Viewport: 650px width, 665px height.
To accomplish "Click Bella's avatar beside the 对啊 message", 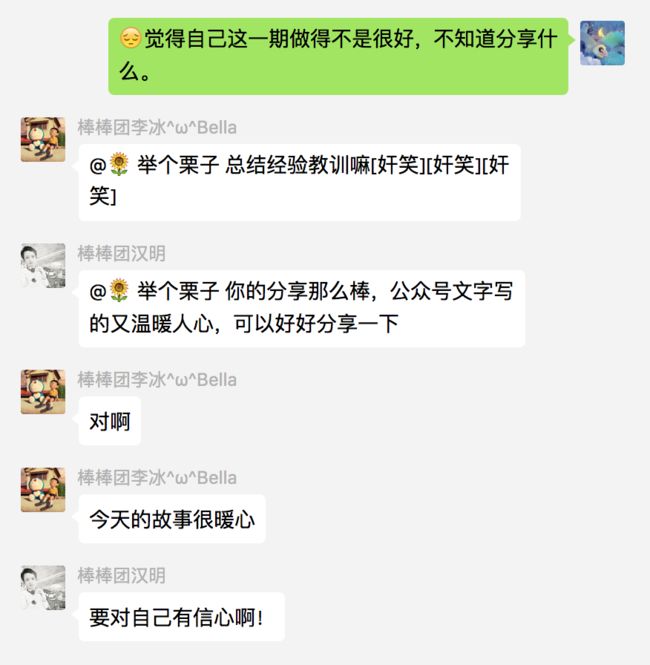I will click(43, 391).
